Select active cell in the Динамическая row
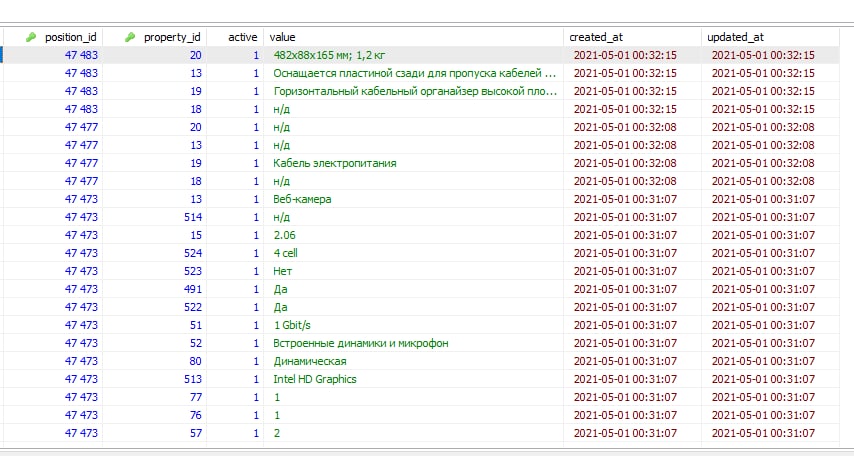The width and height of the screenshot is (854, 456). pos(235,361)
